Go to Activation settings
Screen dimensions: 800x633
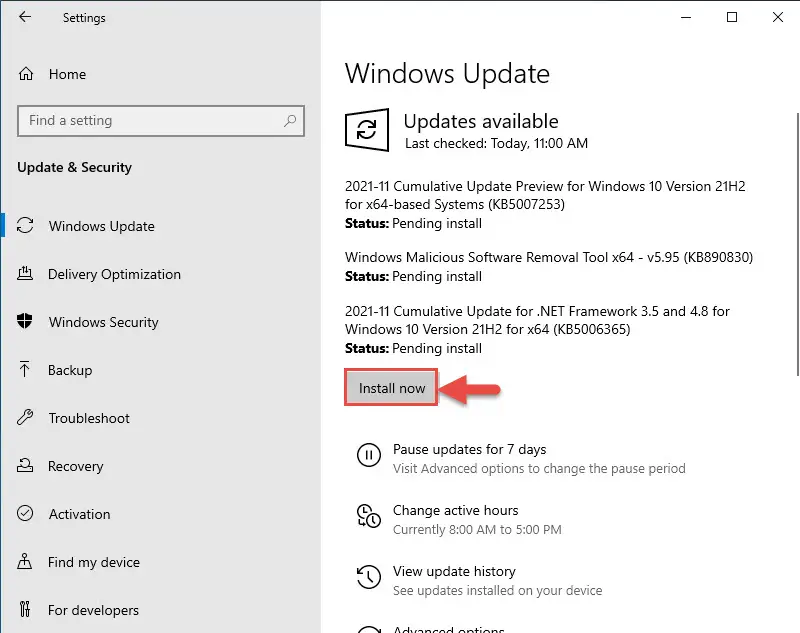click(x=80, y=514)
